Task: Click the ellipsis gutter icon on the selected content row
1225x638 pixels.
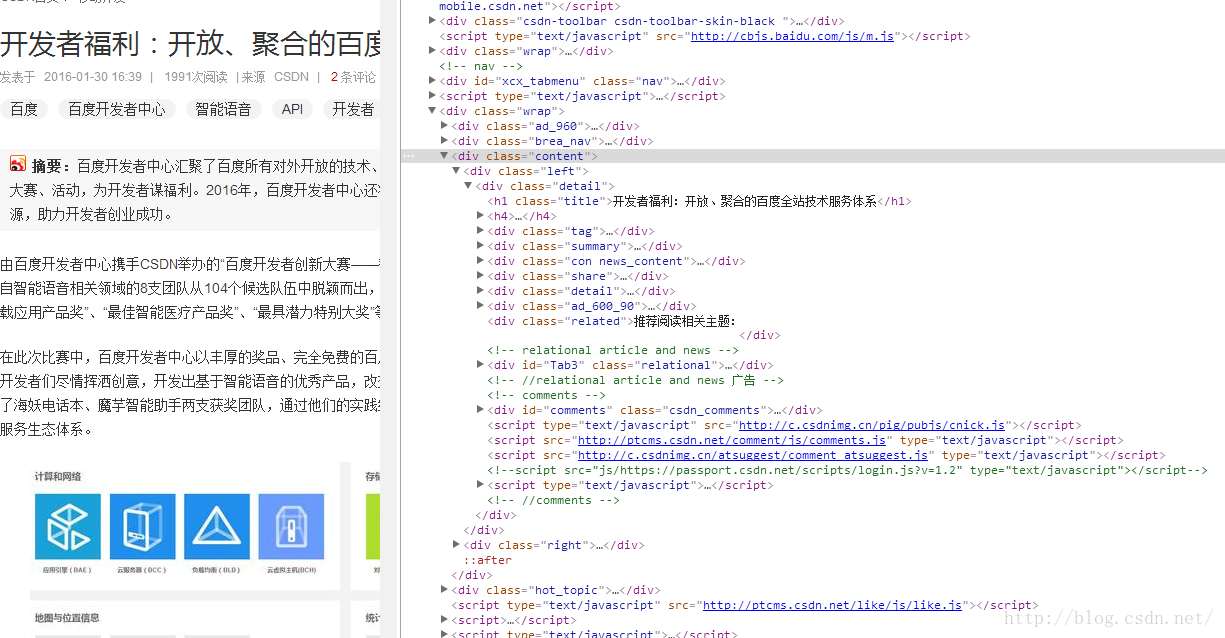Action: (x=408, y=157)
